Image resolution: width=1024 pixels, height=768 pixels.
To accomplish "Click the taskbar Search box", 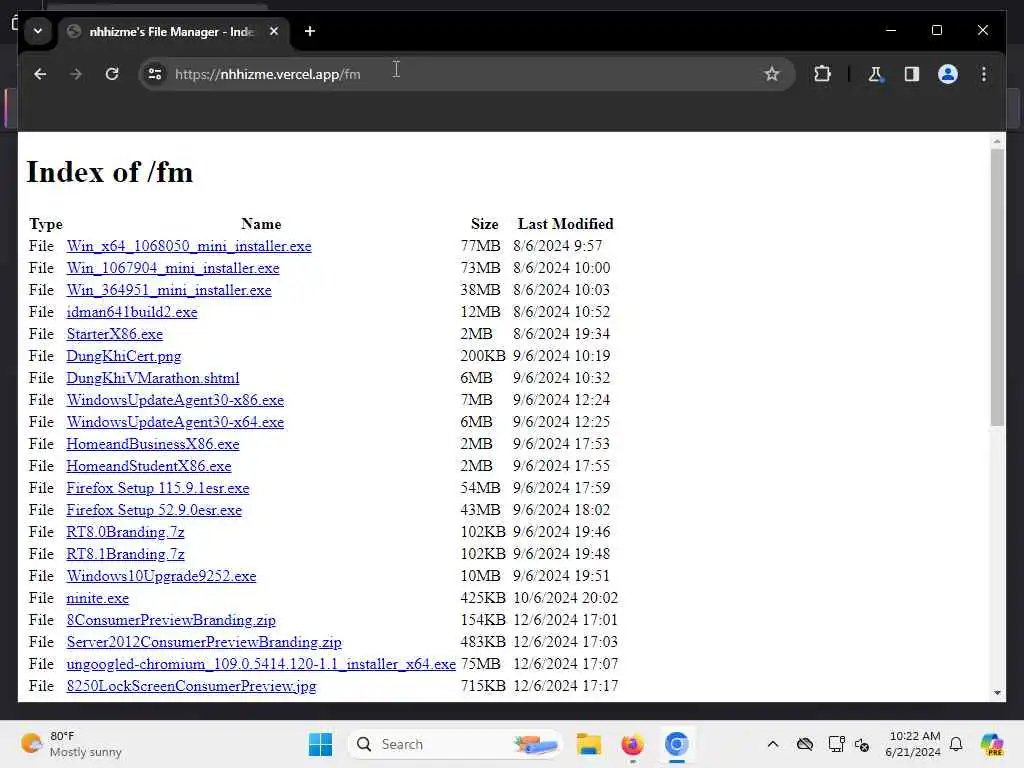I will [455, 744].
